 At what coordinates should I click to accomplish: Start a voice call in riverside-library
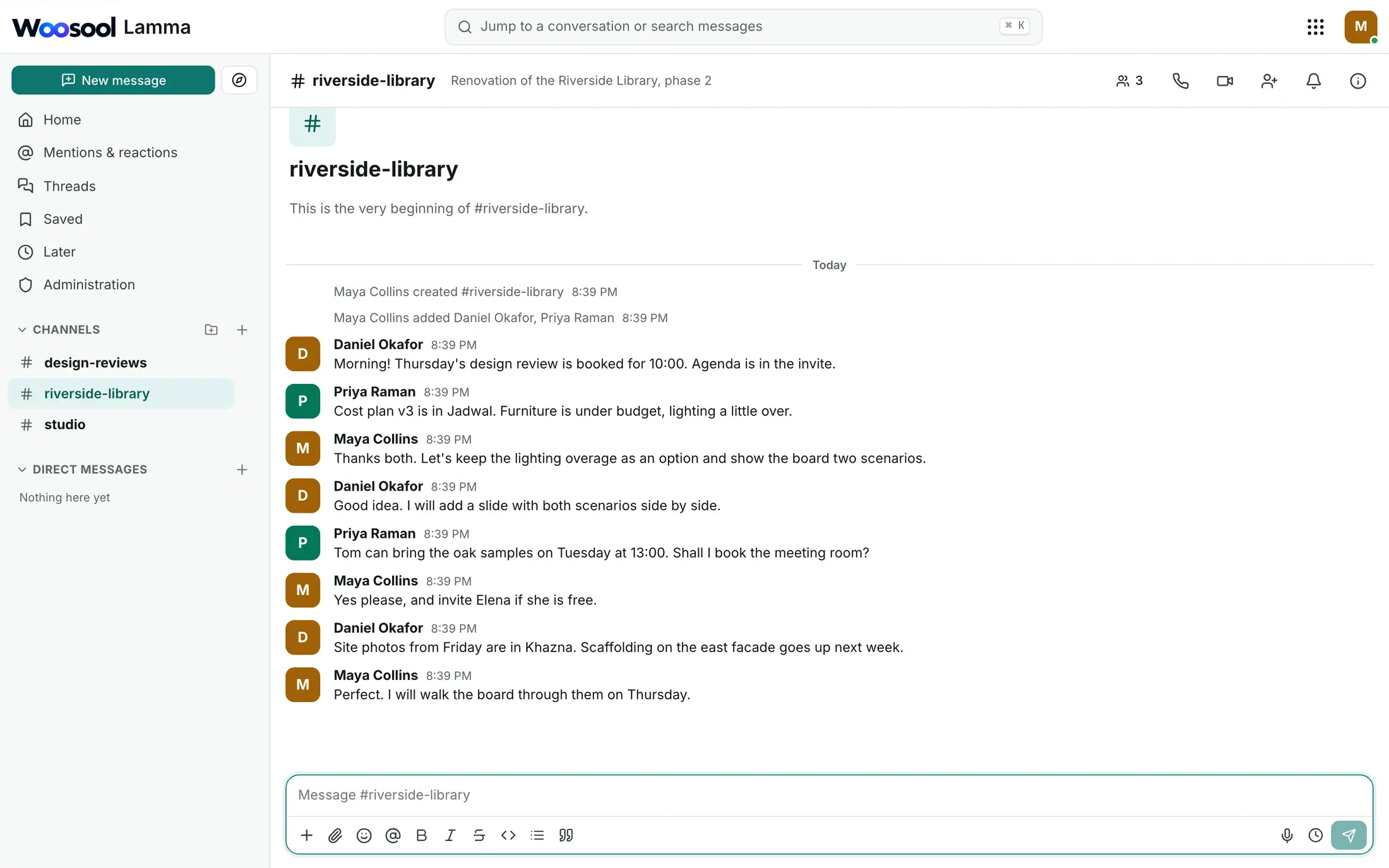[1180, 81]
